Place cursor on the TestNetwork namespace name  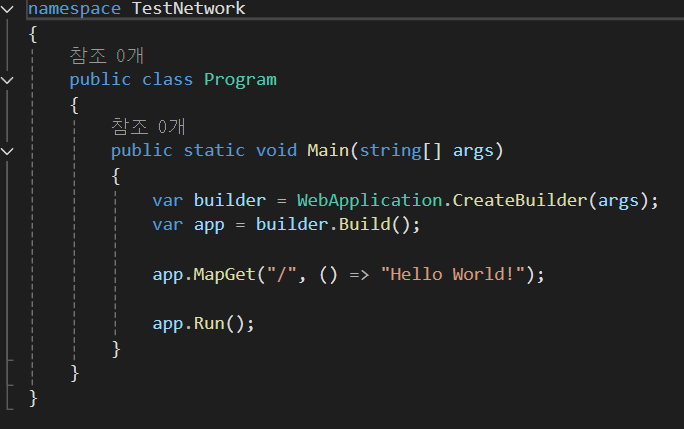(188, 9)
